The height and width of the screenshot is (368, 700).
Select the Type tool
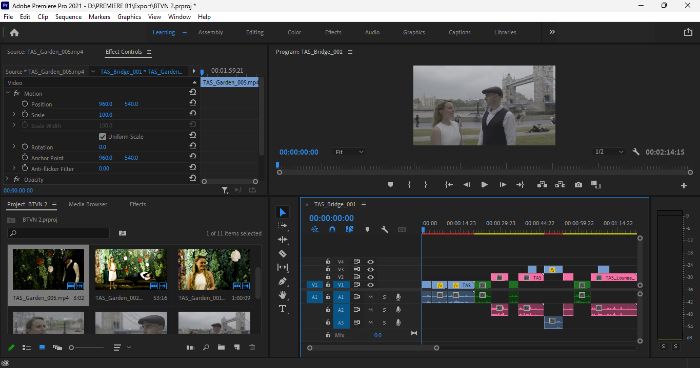coord(283,309)
